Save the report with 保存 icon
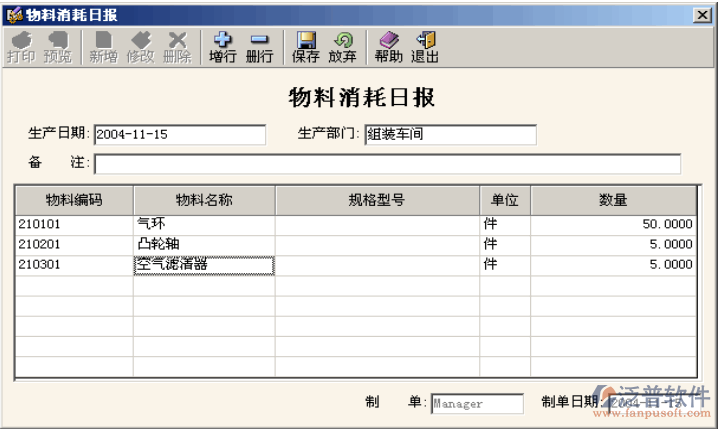Screen dimensions: 721x429 [306, 47]
